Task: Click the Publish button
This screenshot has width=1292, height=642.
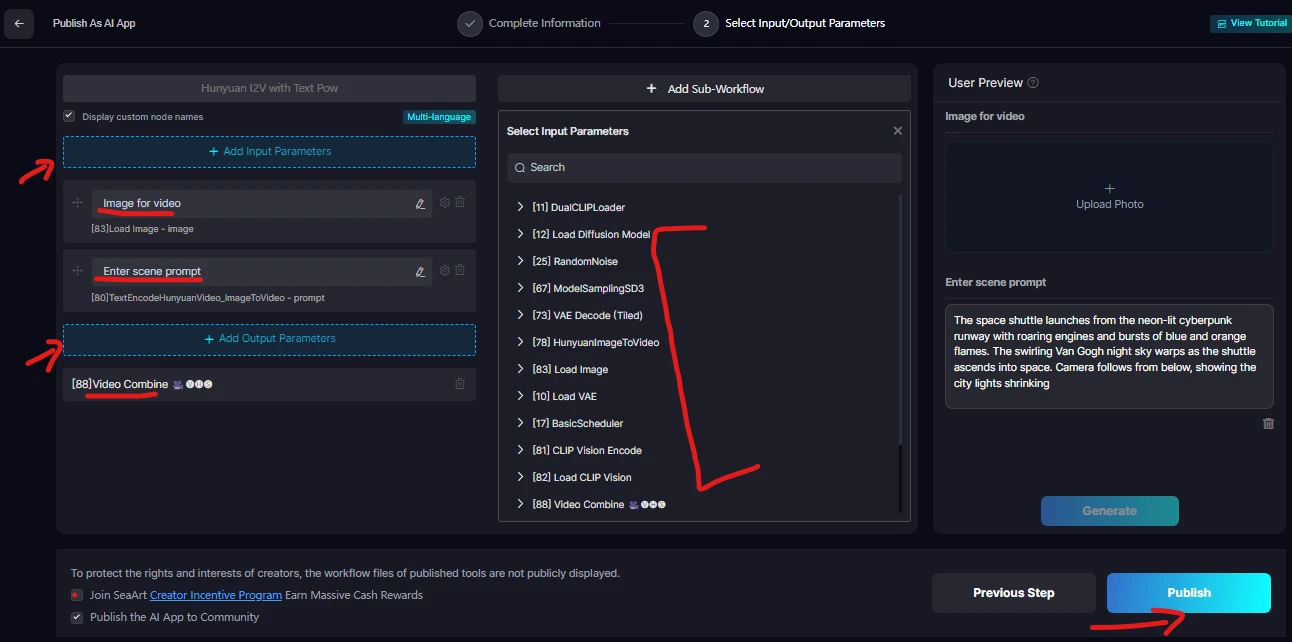Action: [1188, 593]
